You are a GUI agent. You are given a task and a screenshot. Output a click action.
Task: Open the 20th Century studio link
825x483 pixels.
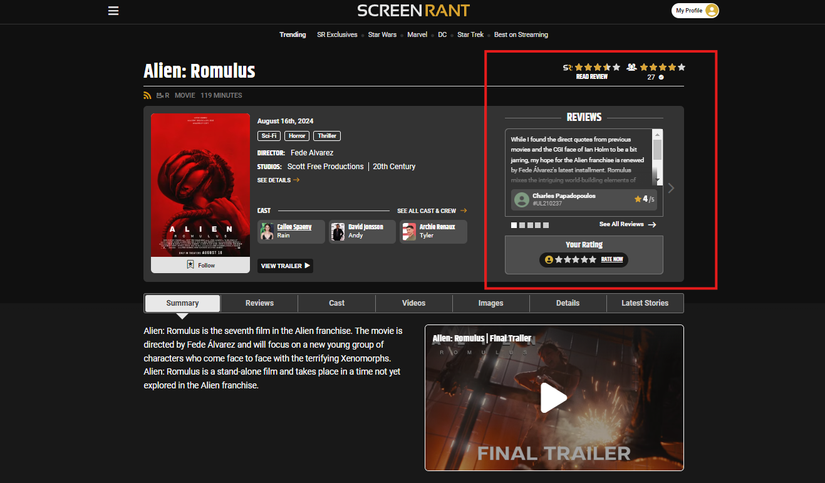394,166
